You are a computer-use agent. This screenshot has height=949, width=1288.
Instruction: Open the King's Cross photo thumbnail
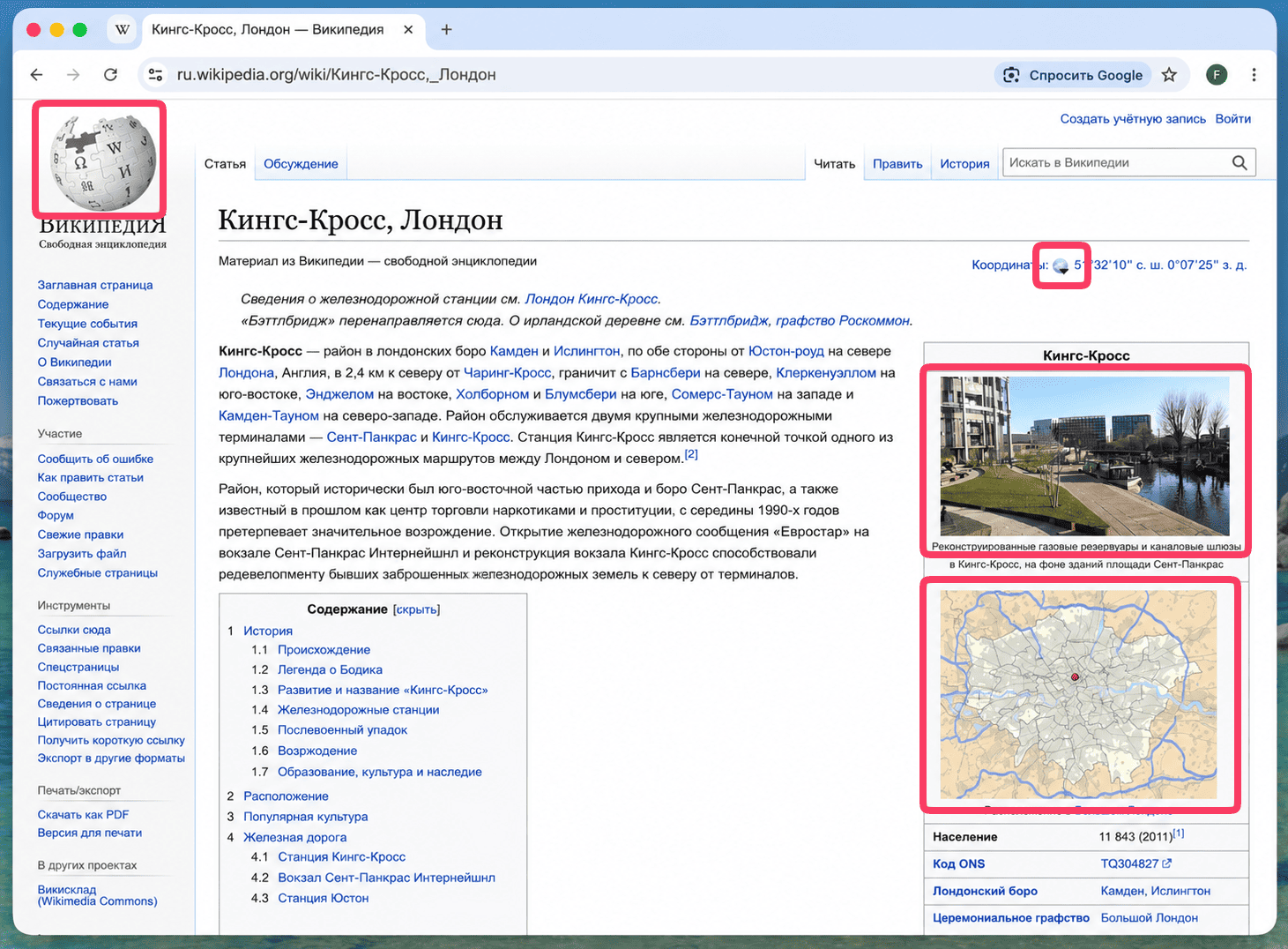[x=1084, y=456]
